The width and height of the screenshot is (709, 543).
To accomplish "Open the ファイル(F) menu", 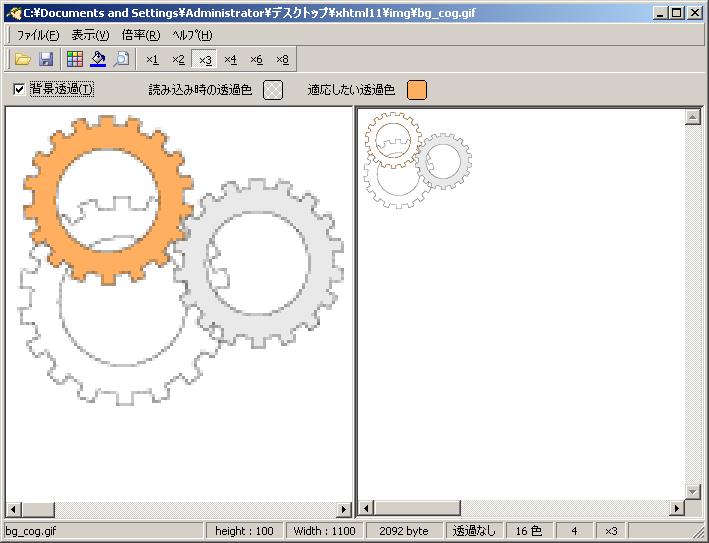I will tap(38, 35).
